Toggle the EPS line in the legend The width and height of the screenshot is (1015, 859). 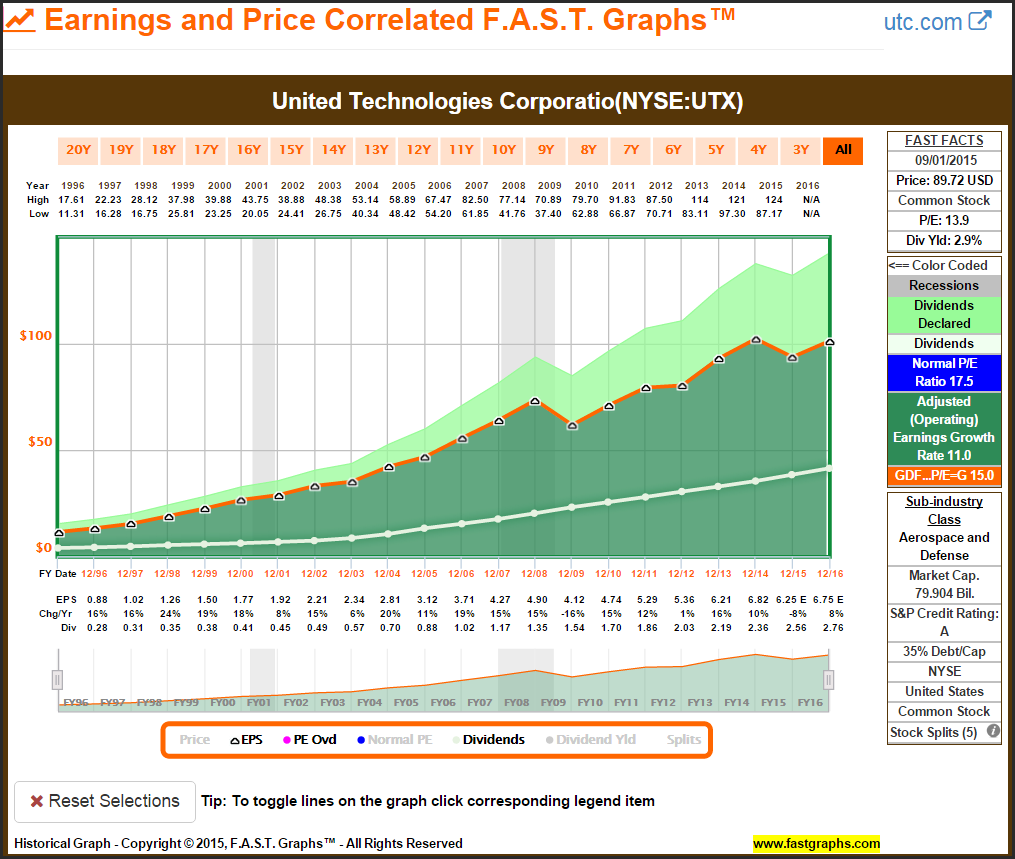click(x=246, y=740)
